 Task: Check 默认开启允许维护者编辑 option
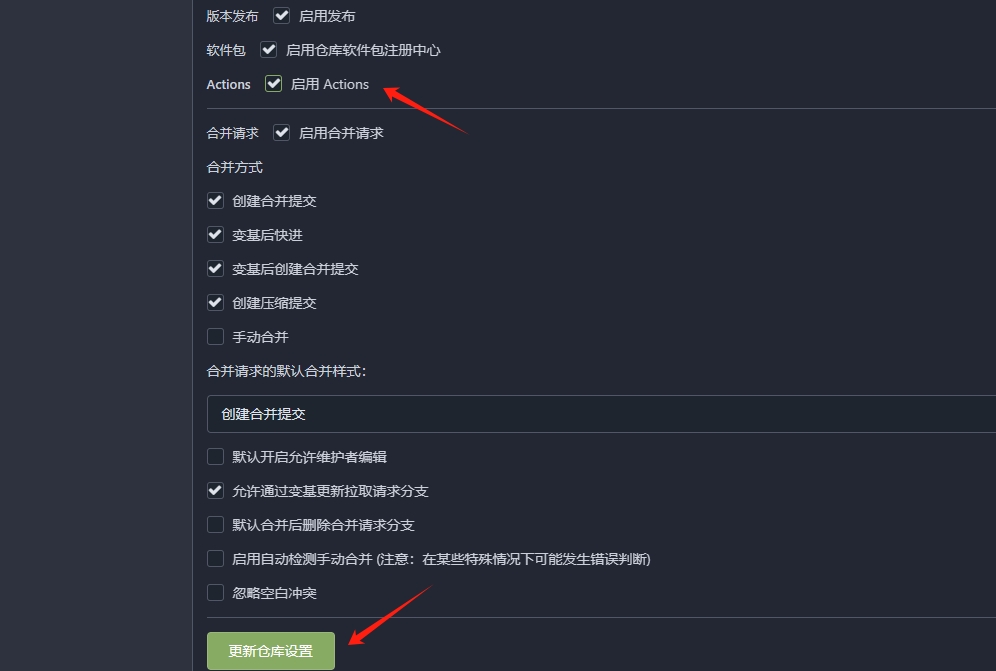pos(215,457)
